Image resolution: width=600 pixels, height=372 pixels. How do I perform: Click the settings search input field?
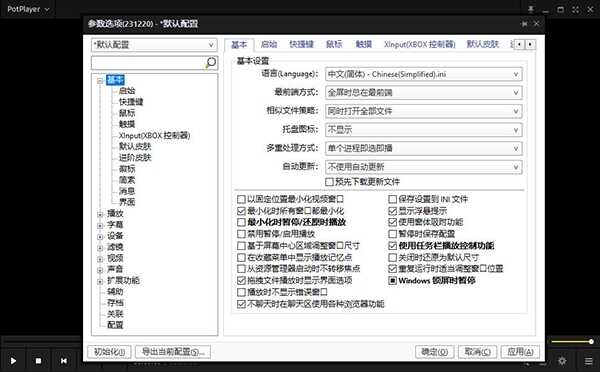(148, 63)
